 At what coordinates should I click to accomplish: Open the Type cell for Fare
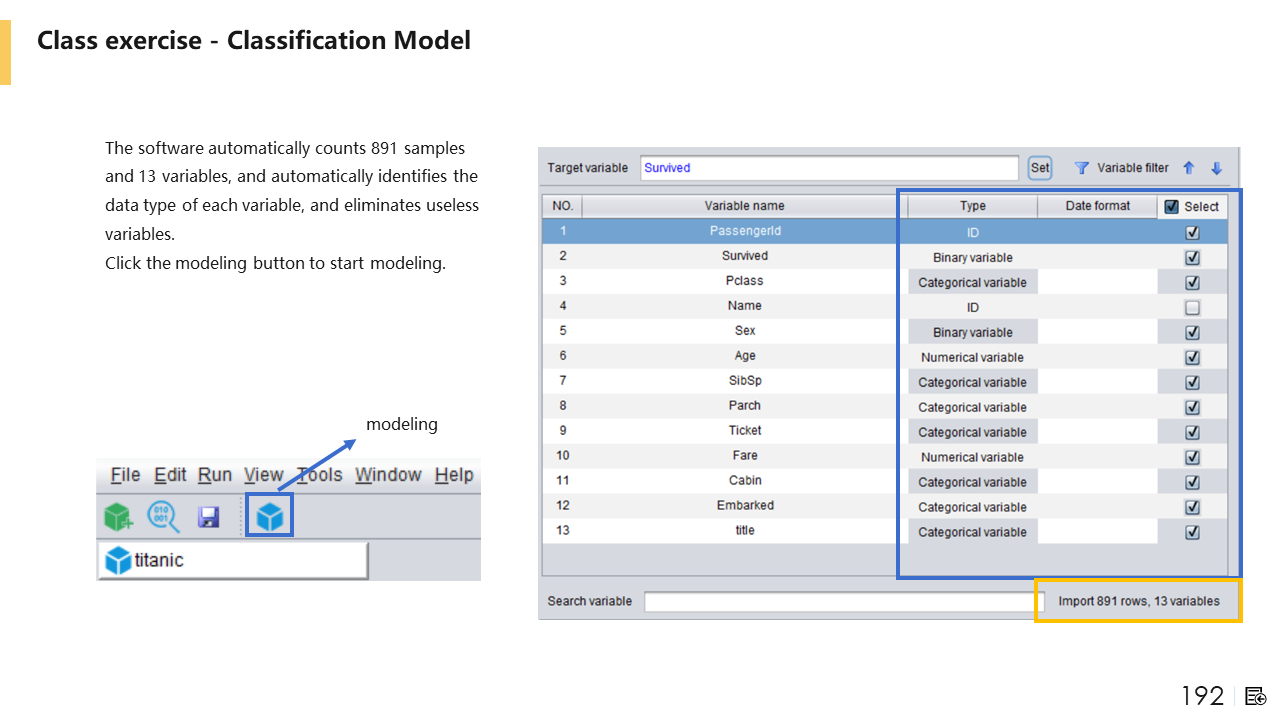coord(972,457)
